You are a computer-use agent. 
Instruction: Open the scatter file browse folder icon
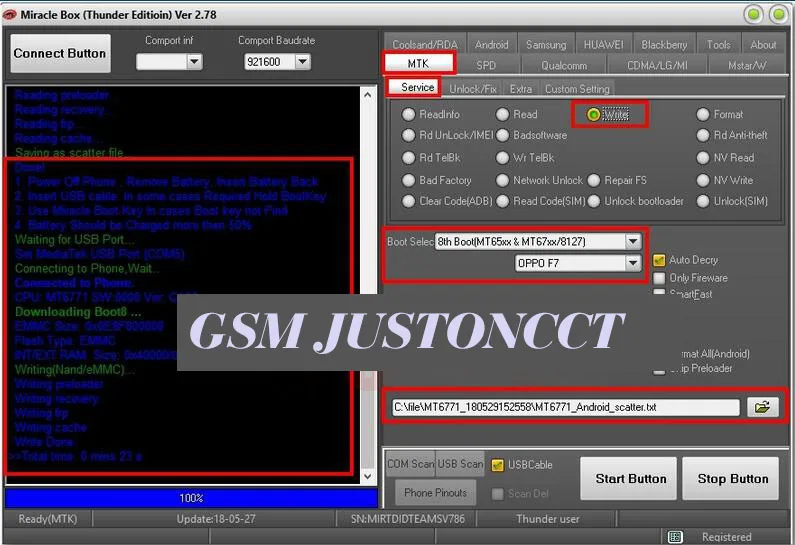(x=763, y=407)
